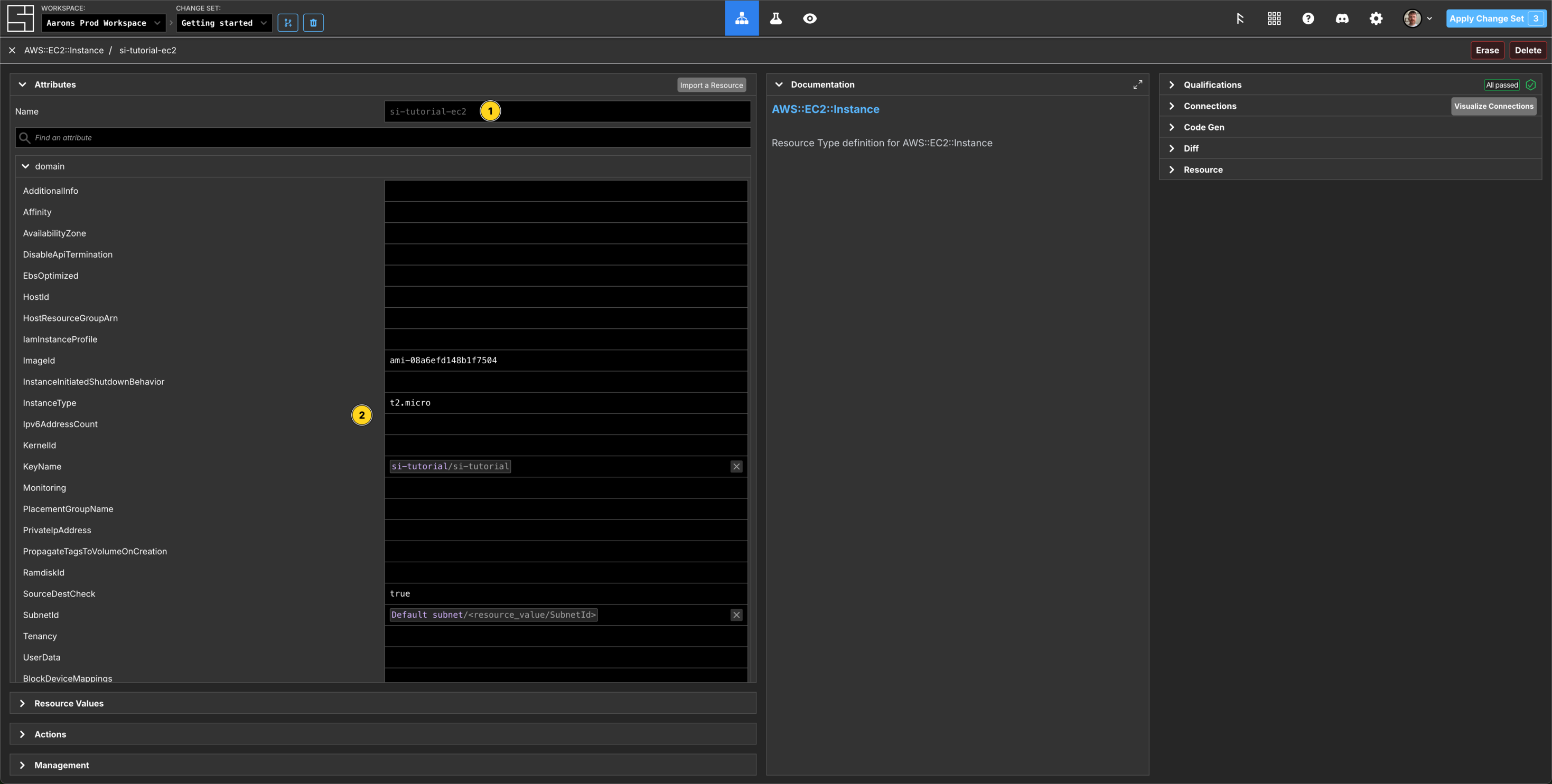Click the change set count badge 3
The height and width of the screenshot is (784, 1552).
pyautogui.click(x=1536, y=18)
